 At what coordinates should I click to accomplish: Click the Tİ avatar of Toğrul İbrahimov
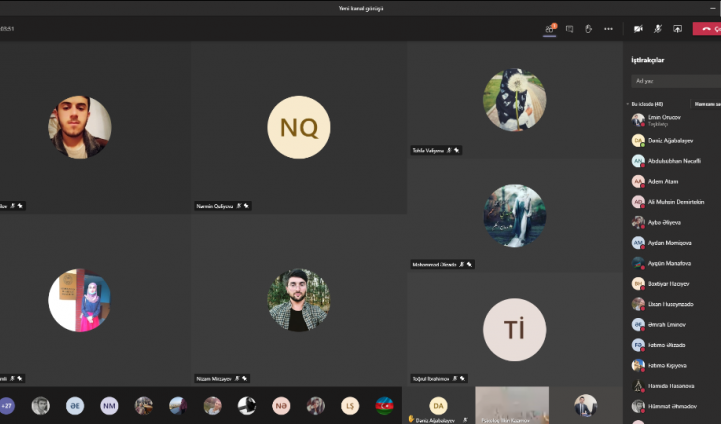coord(515,330)
